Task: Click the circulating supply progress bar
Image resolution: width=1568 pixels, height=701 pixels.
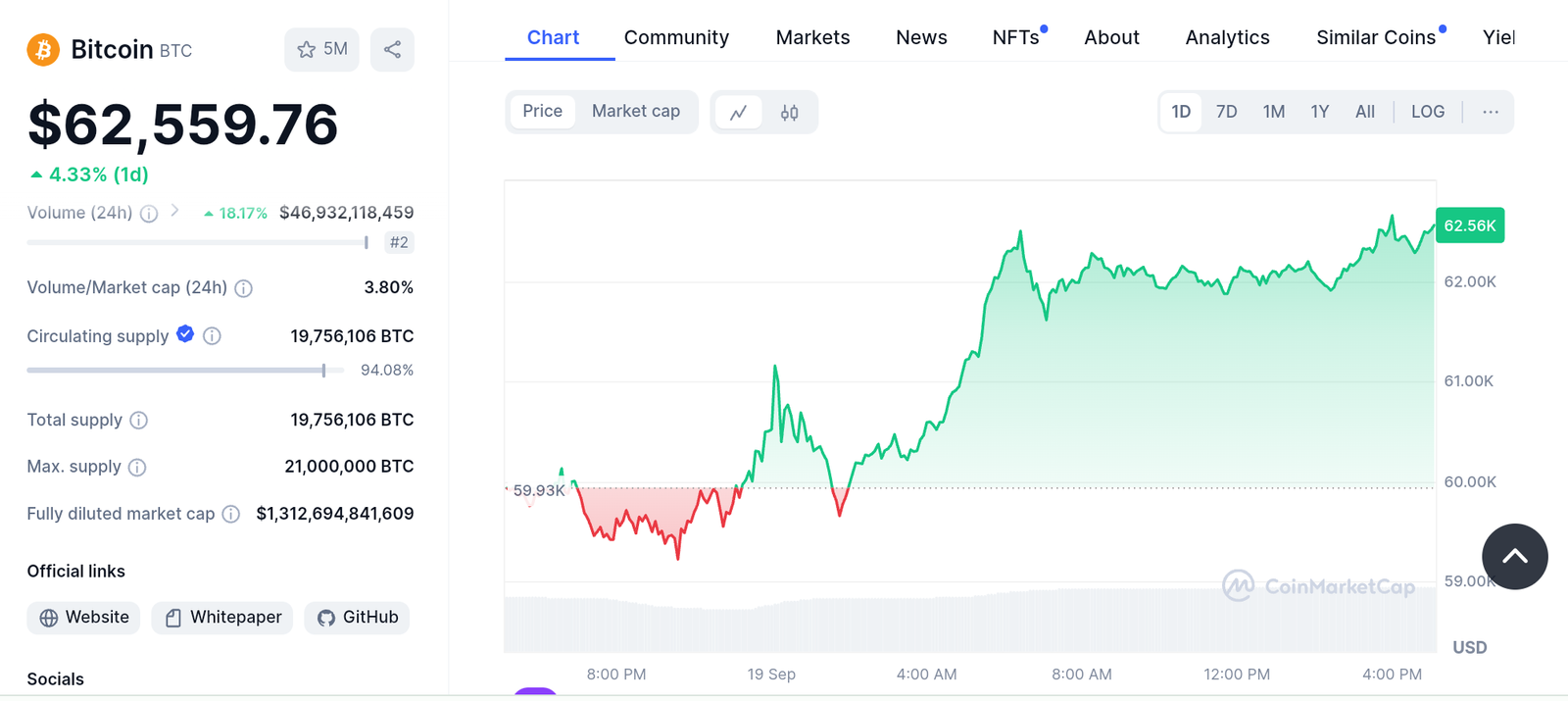Action: pyautogui.click(x=185, y=371)
